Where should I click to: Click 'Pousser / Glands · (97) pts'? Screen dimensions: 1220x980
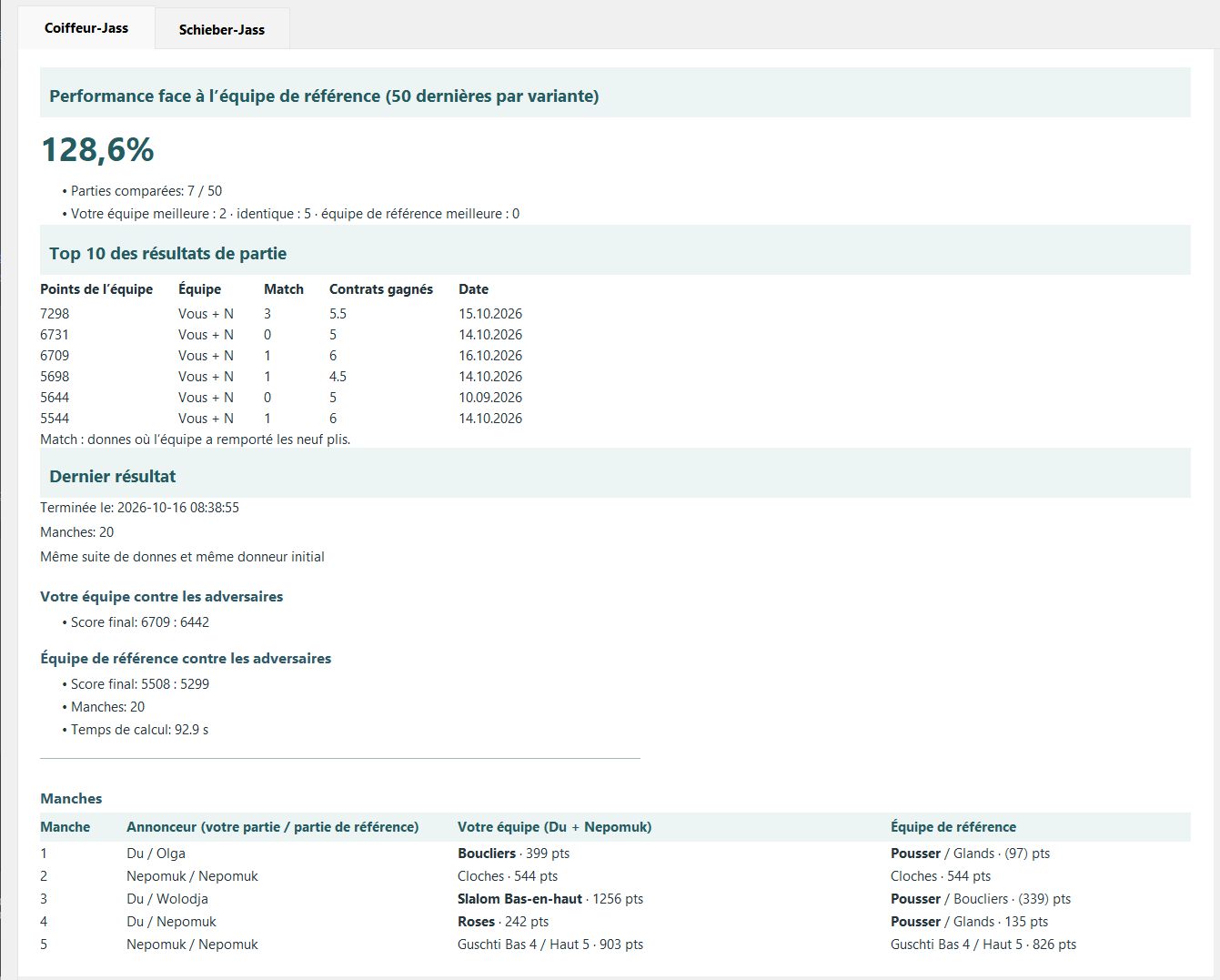(970, 854)
